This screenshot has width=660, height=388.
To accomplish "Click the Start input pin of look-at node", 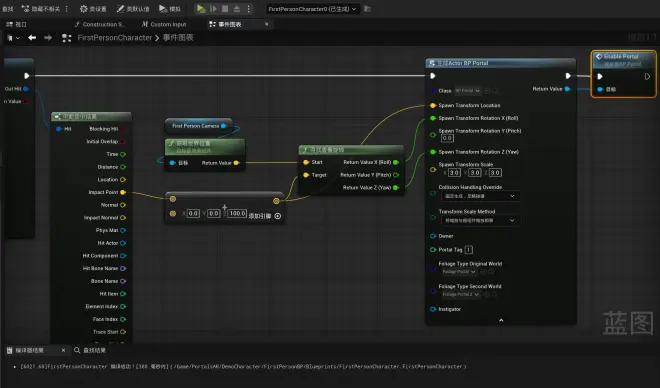I will [x=306, y=162].
